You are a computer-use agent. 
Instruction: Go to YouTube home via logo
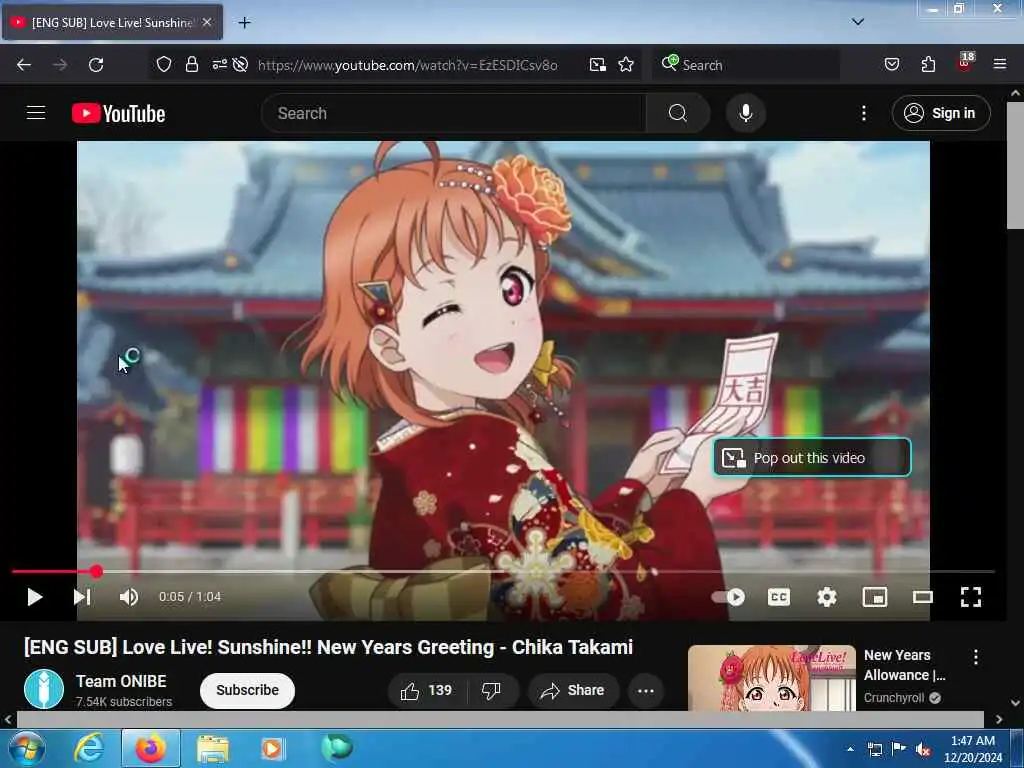(118, 113)
